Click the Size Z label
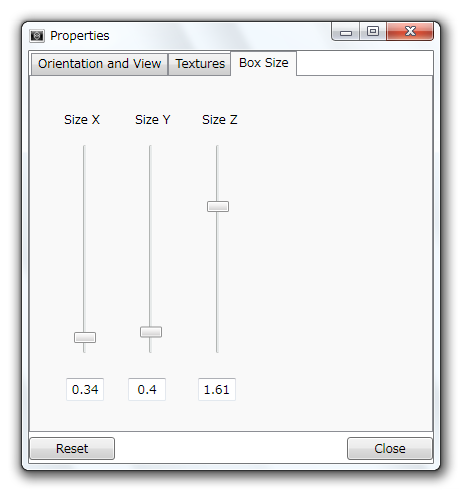The width and height of the screenshot is (464, 494). [x=220, y=120]
